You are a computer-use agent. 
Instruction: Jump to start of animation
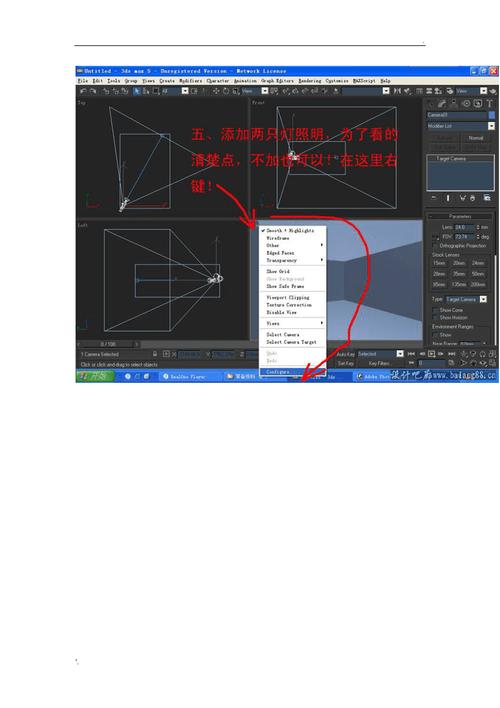click(x=411, y=354)
